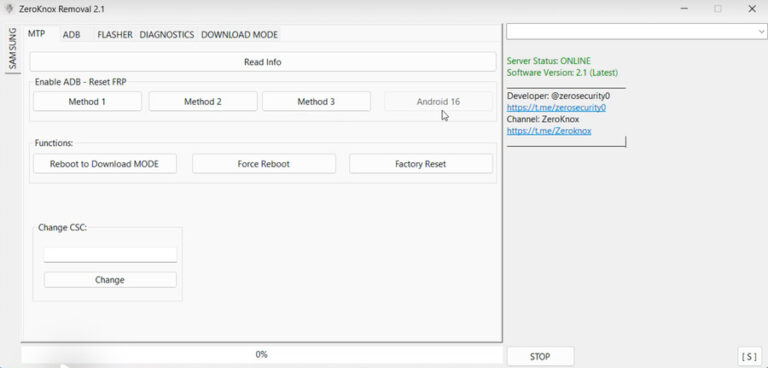Open the t.me/Zeroknox channel link

(x=549, y=131)
